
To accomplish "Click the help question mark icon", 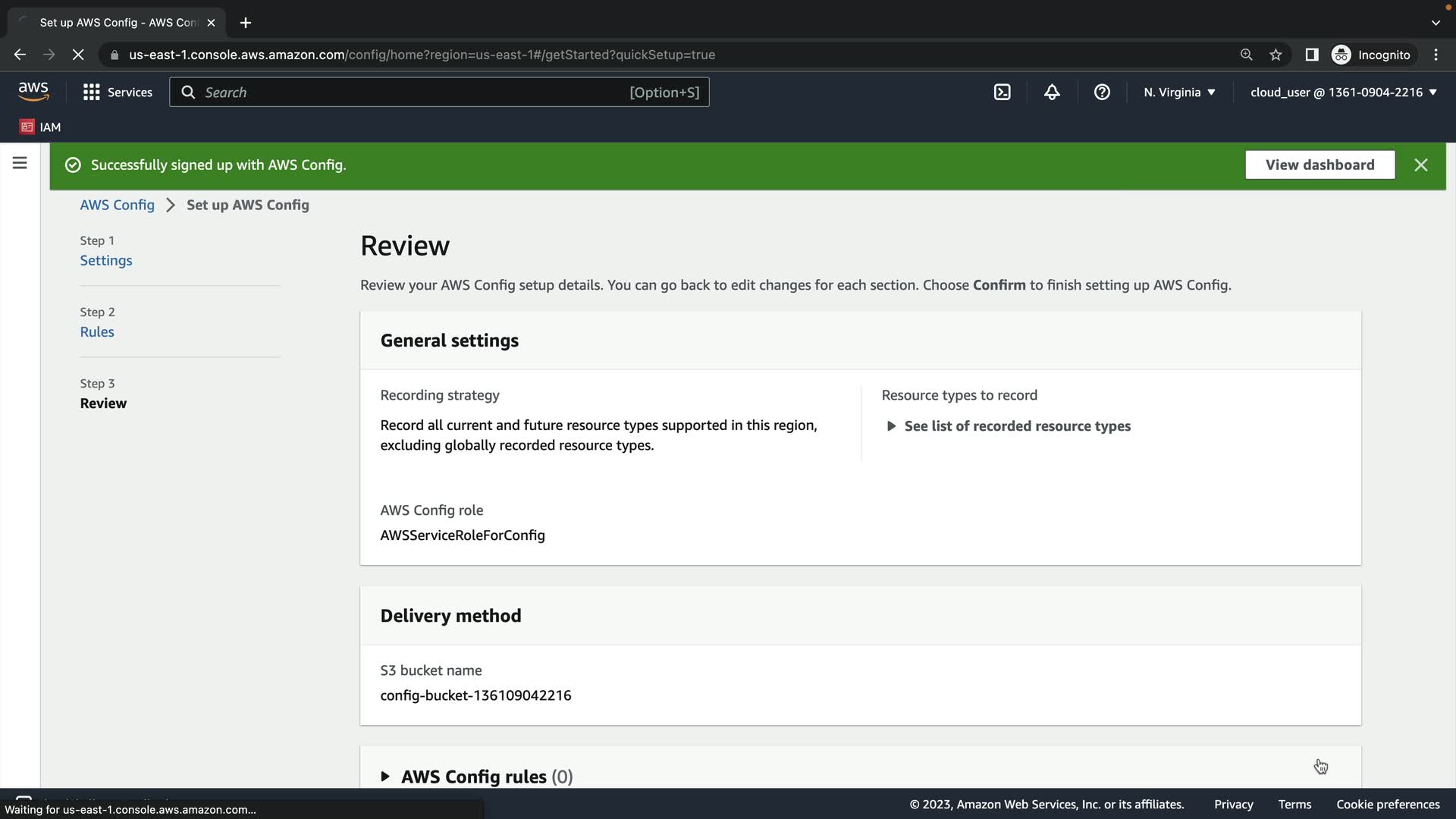I will tap(1102, 92).
